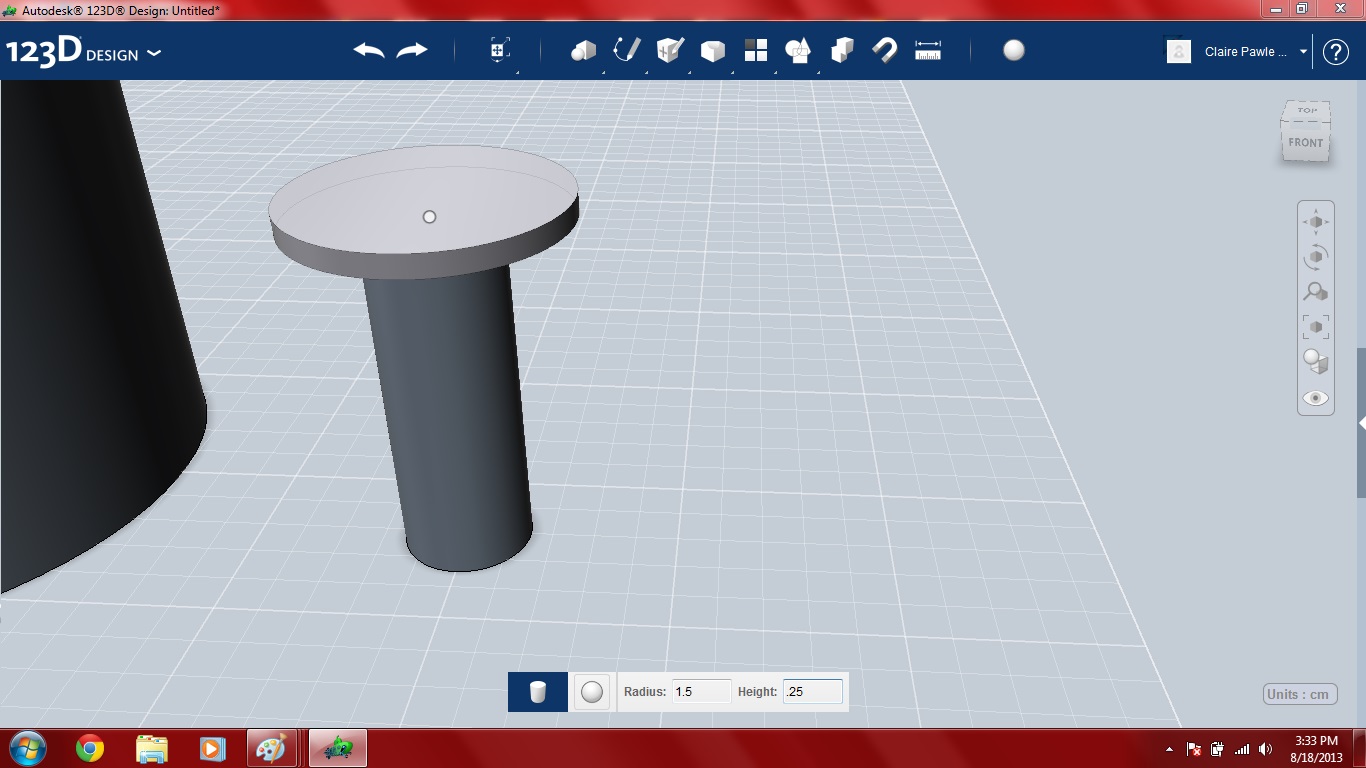The height and width of the screenshot is (768, 1366).
Task: Select the sphere option beside cylinder
Action: (592, 692)
